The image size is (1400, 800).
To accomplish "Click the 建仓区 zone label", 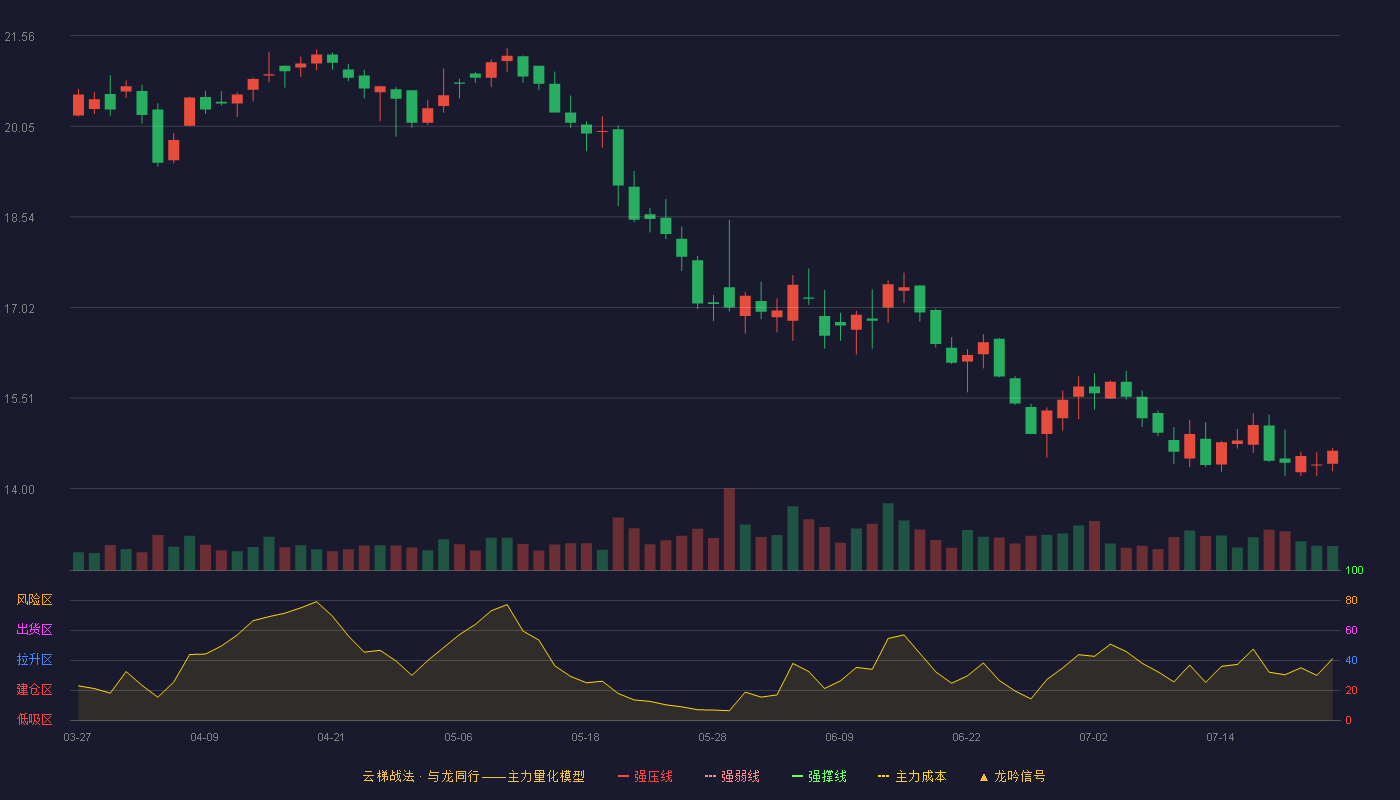I will [x=34, y=690].
